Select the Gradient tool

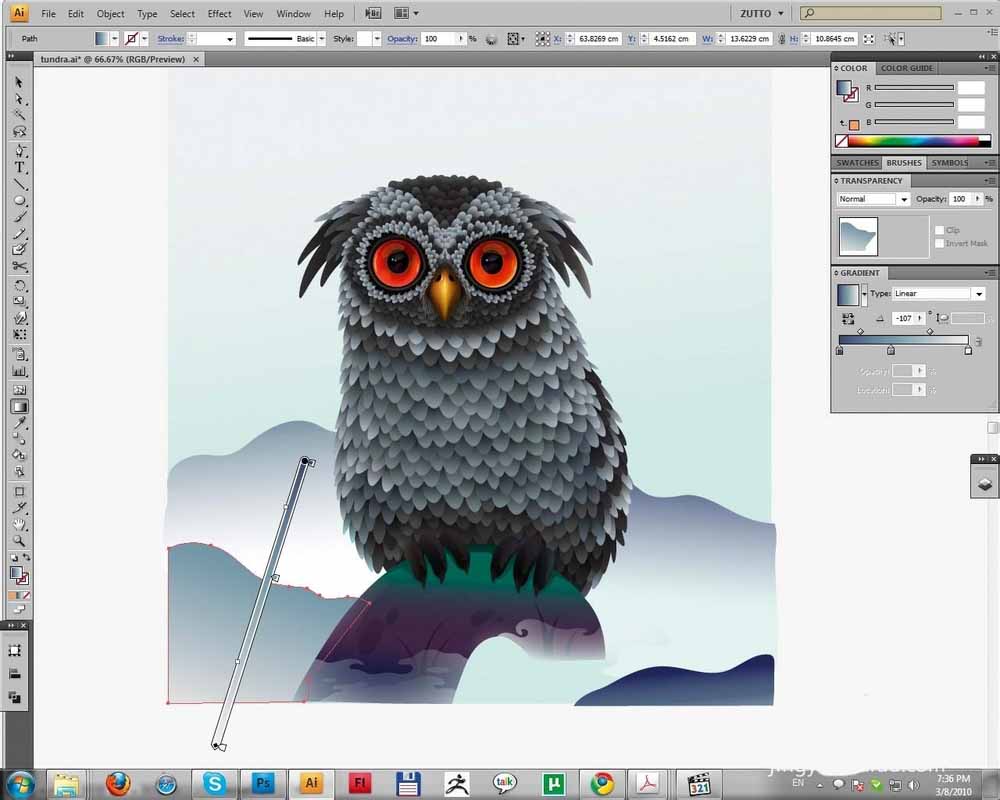(19, 406)
